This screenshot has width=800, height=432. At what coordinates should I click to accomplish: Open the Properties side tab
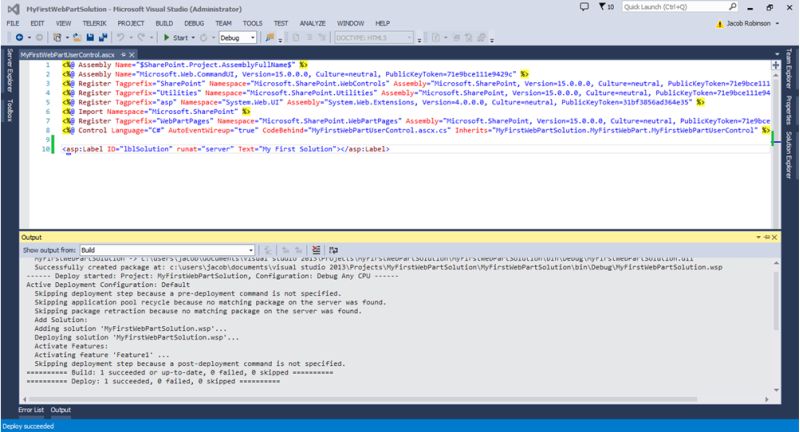coord(789,110)
